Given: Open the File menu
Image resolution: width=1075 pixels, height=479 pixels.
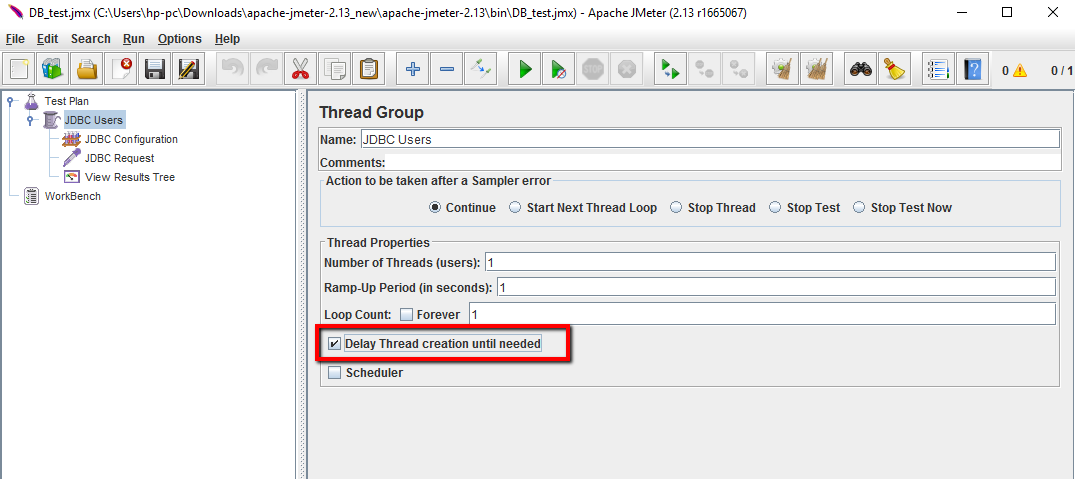Looking at the screenshot, I should [x=15, y=39].
